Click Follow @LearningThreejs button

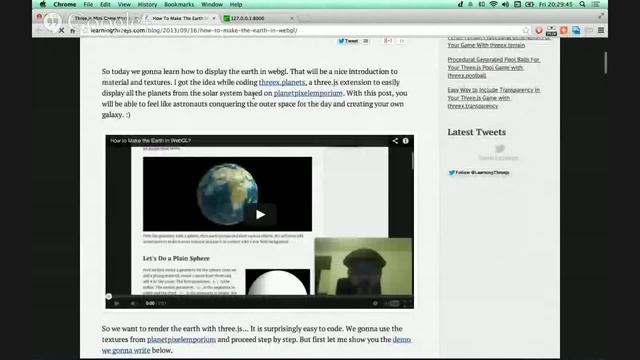(479, 173)
